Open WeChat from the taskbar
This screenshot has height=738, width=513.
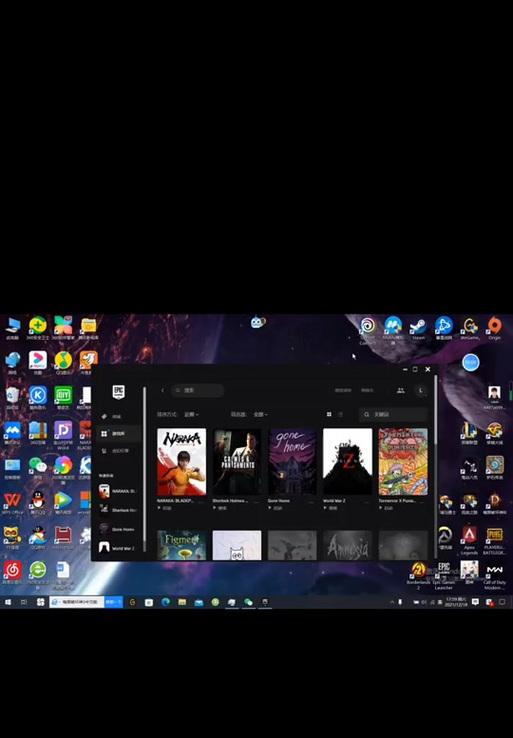pos(248,602)
